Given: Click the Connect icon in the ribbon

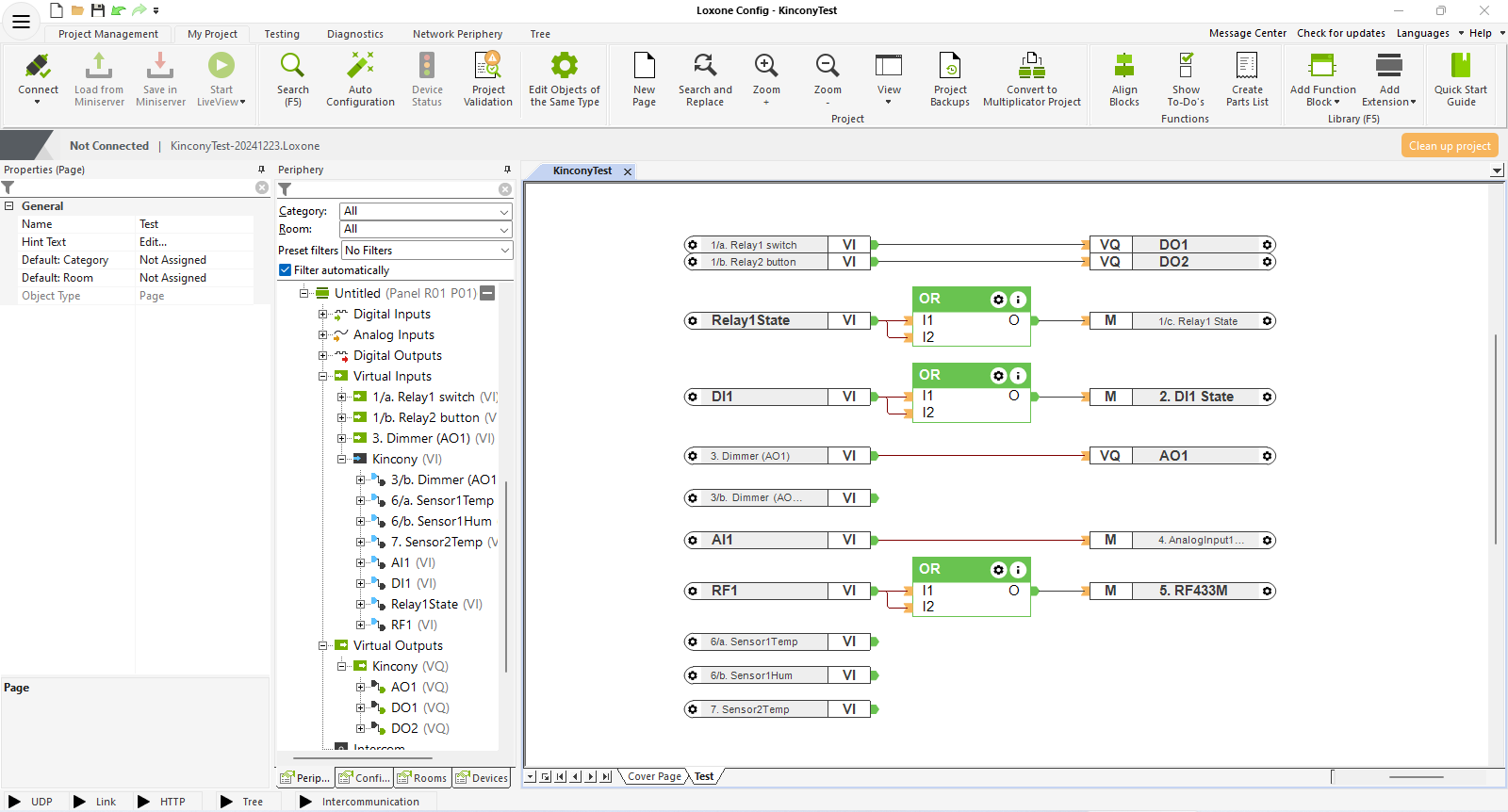Looking at the screenshot, I should tap(38, 66).
